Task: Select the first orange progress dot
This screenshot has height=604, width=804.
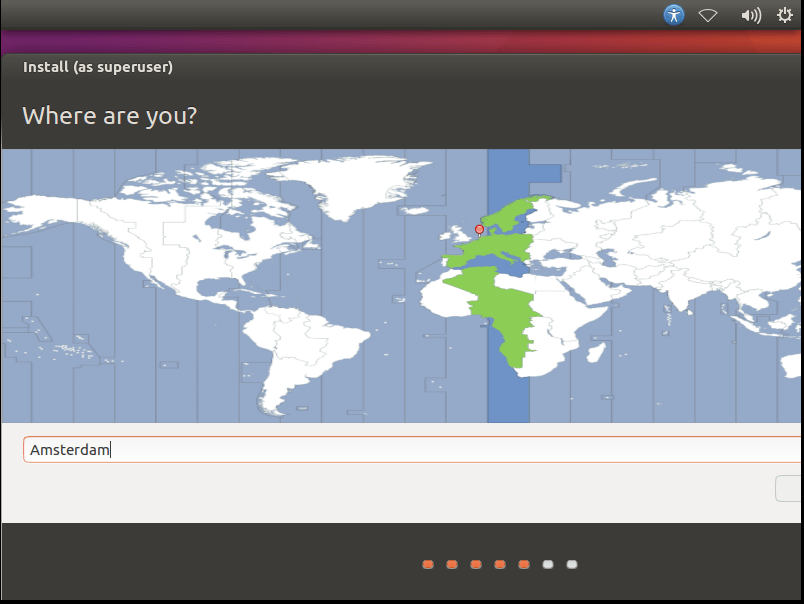Action: (x=428, y=565)
